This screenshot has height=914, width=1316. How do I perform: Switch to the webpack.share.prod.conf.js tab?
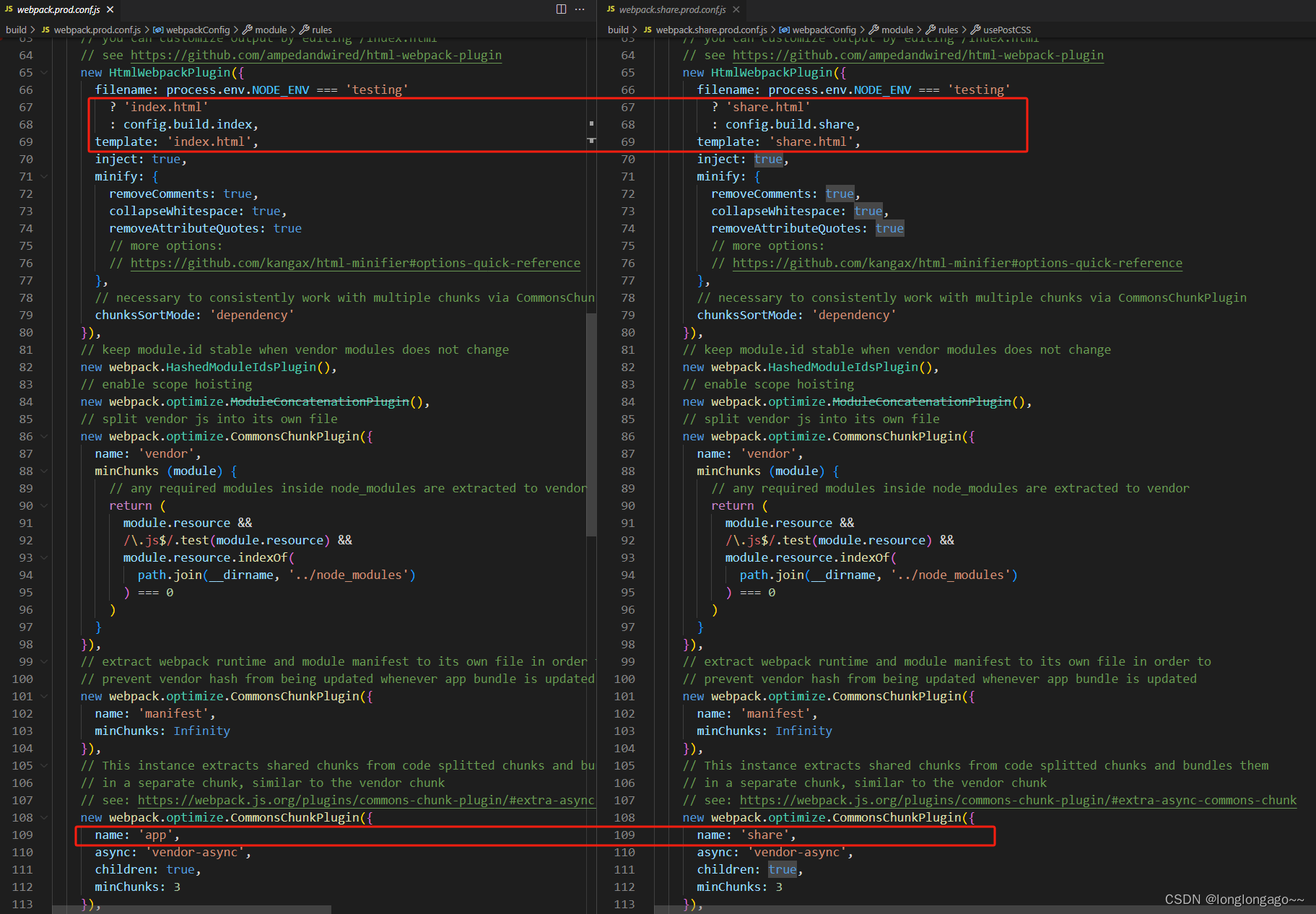(x=672, y=9)
